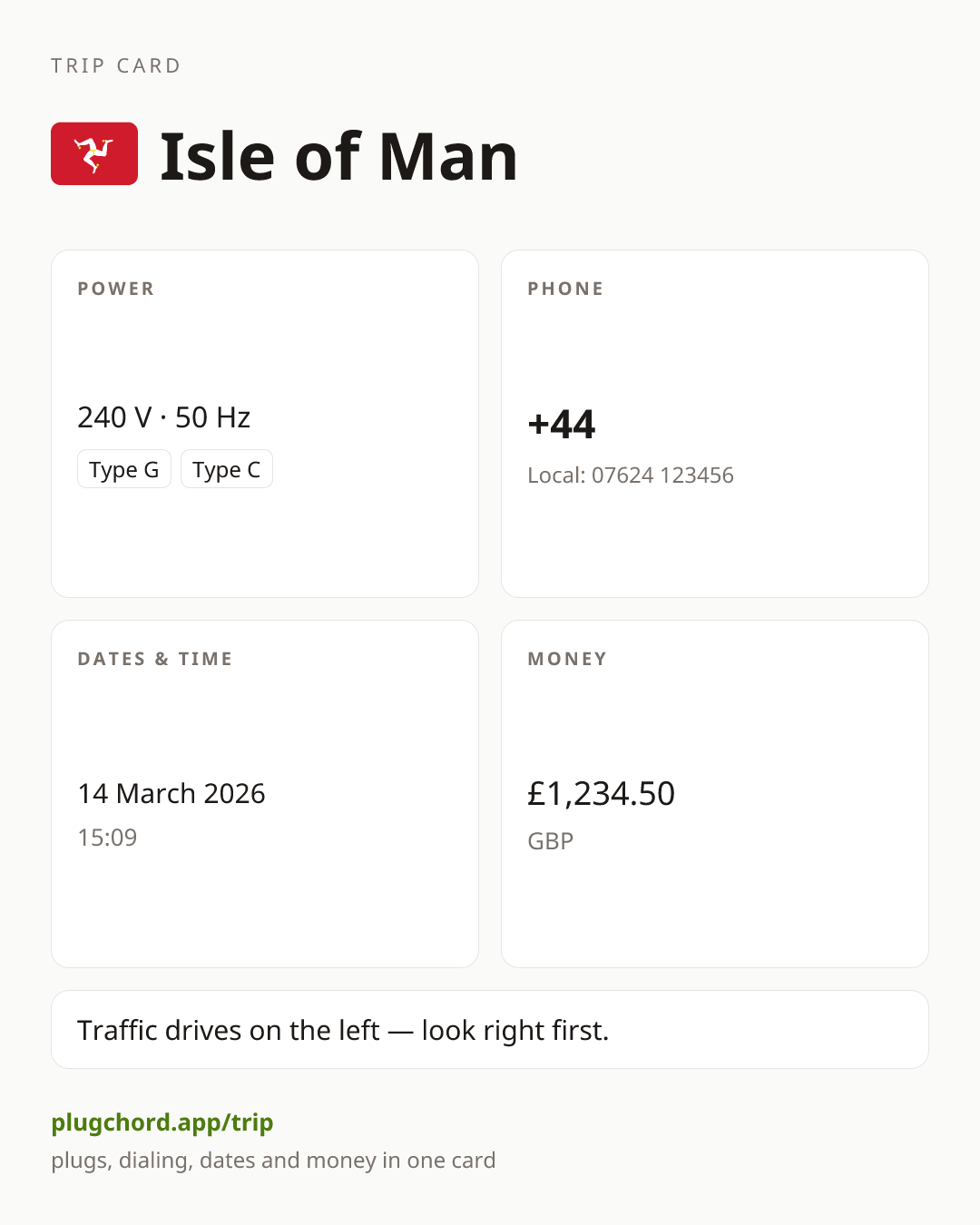Click the Isle of Man flag icon

(x=94, y=154)
